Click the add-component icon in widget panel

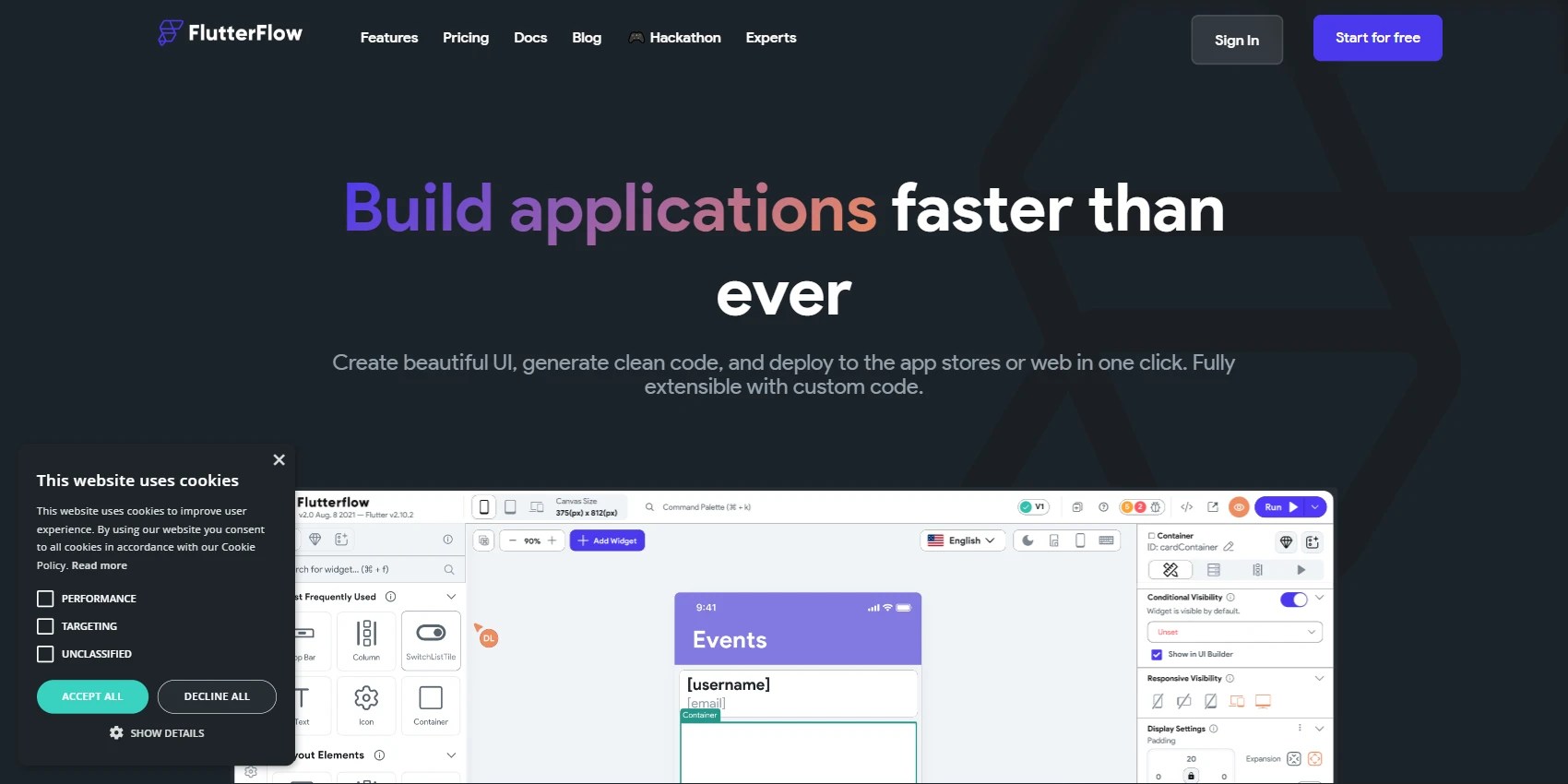(x=341, y=539)
